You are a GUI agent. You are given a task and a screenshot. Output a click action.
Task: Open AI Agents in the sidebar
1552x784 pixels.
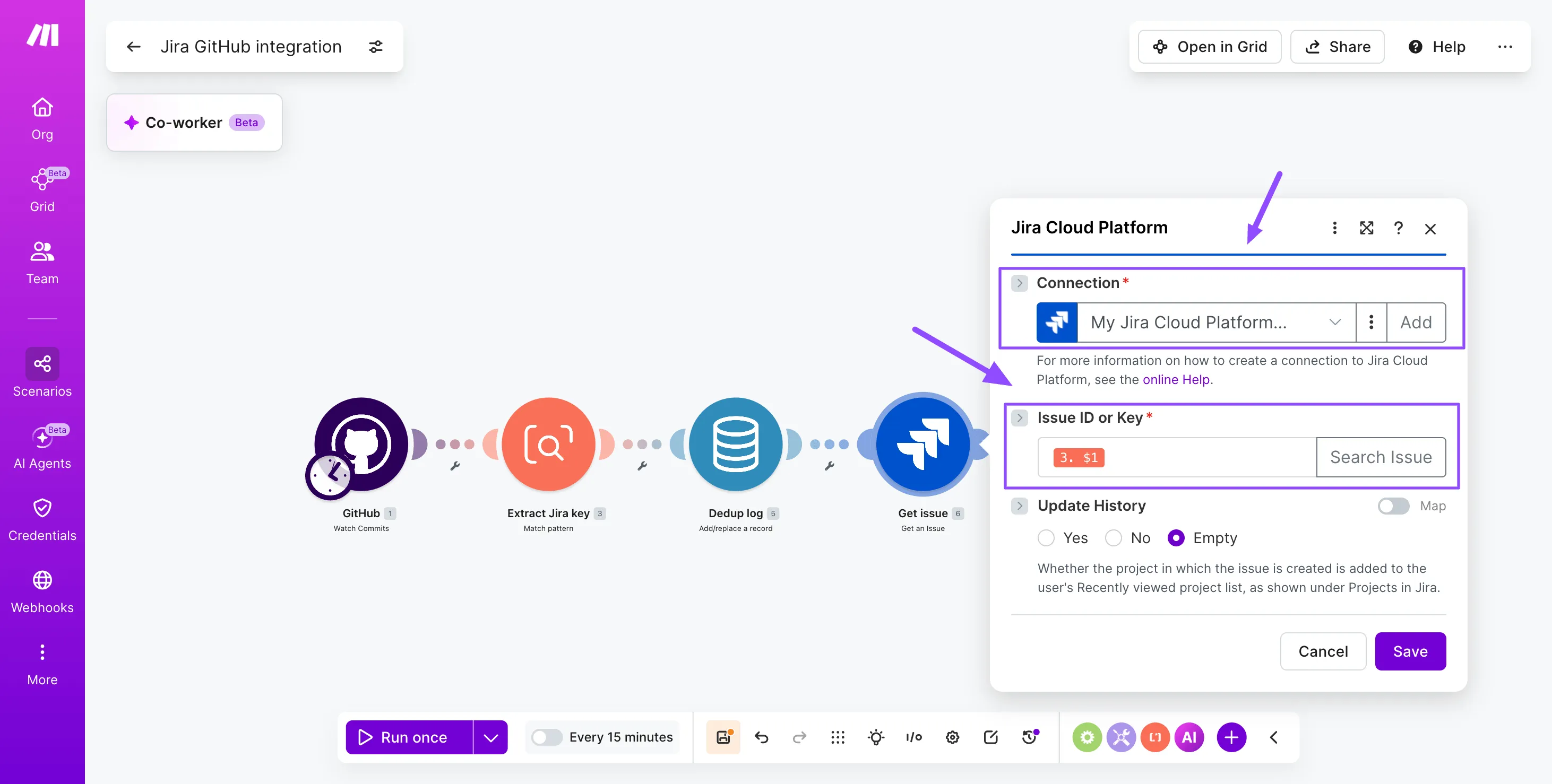(42, 447)
